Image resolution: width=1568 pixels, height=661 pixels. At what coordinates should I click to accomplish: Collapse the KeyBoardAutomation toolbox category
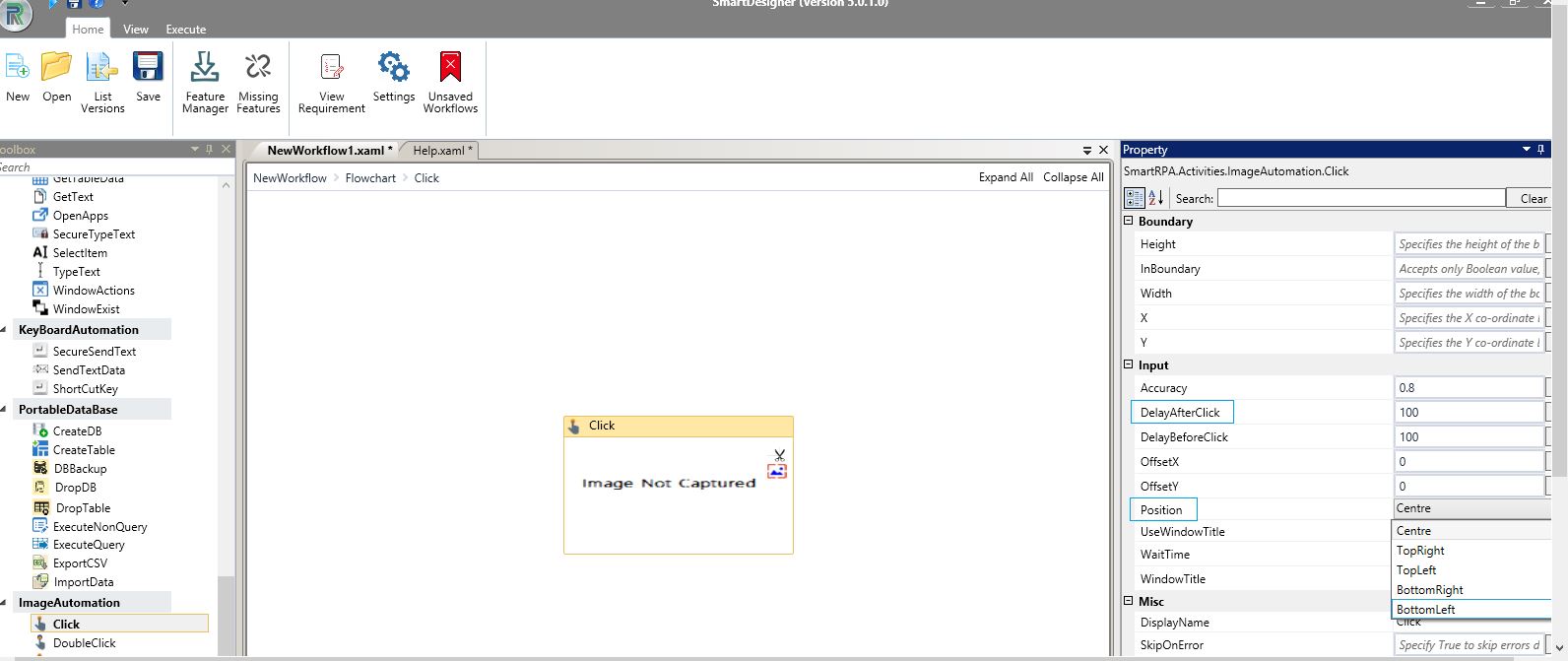(4, 330)
